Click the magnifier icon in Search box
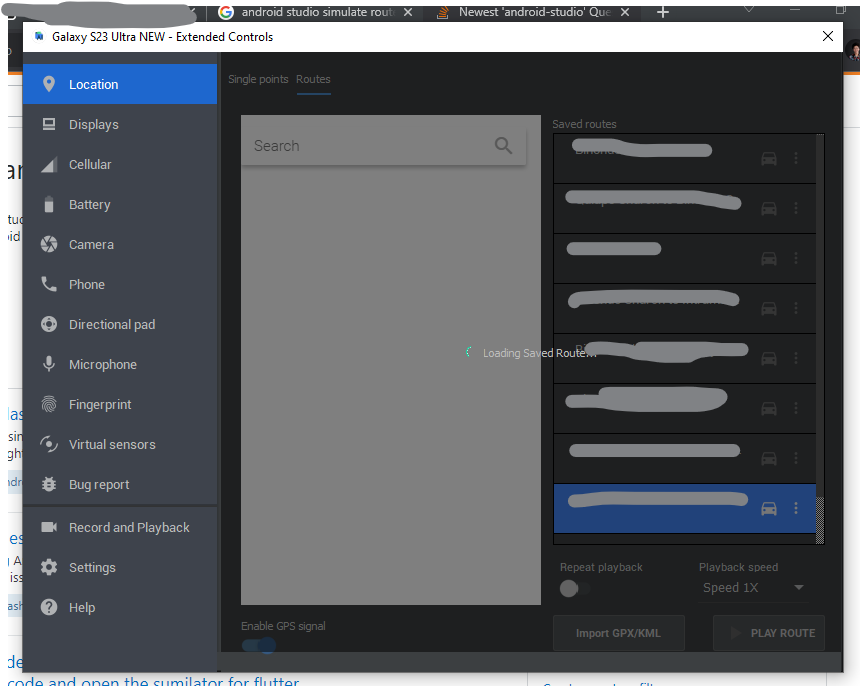860x686 pixels. click(x=503, y=146)
